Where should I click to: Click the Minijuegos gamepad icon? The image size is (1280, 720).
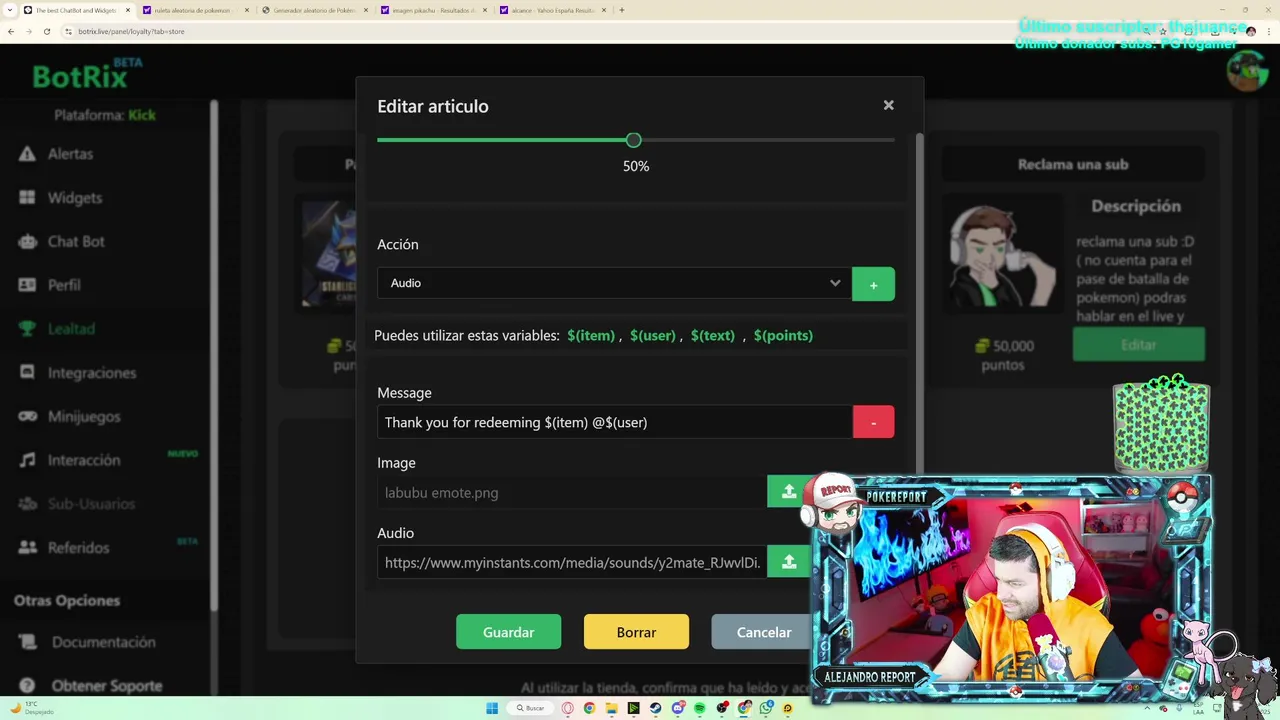(x=28, y=416)
